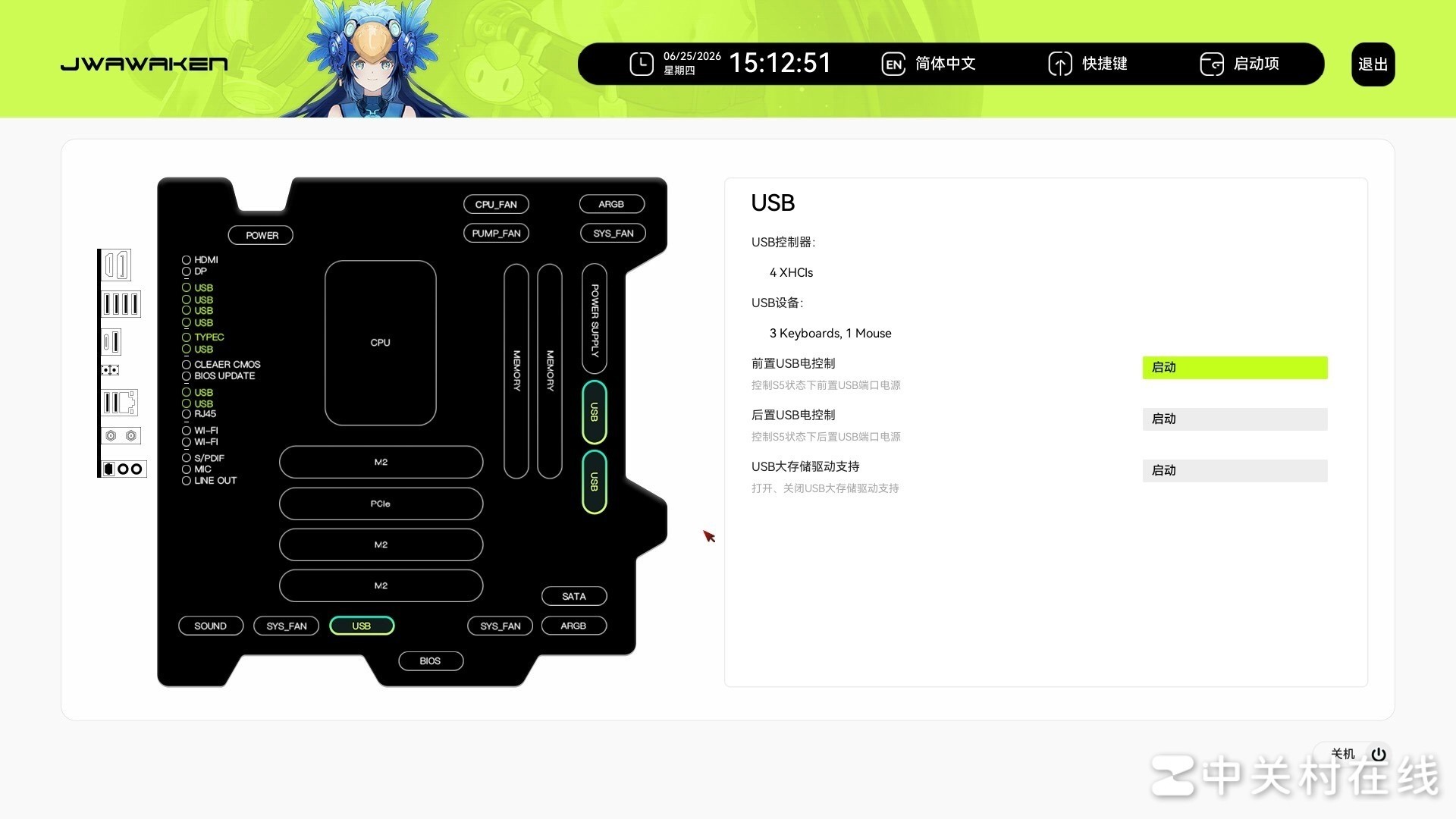Select the MEMORY slot nearest POWER SUPPLY

[550, 371]
